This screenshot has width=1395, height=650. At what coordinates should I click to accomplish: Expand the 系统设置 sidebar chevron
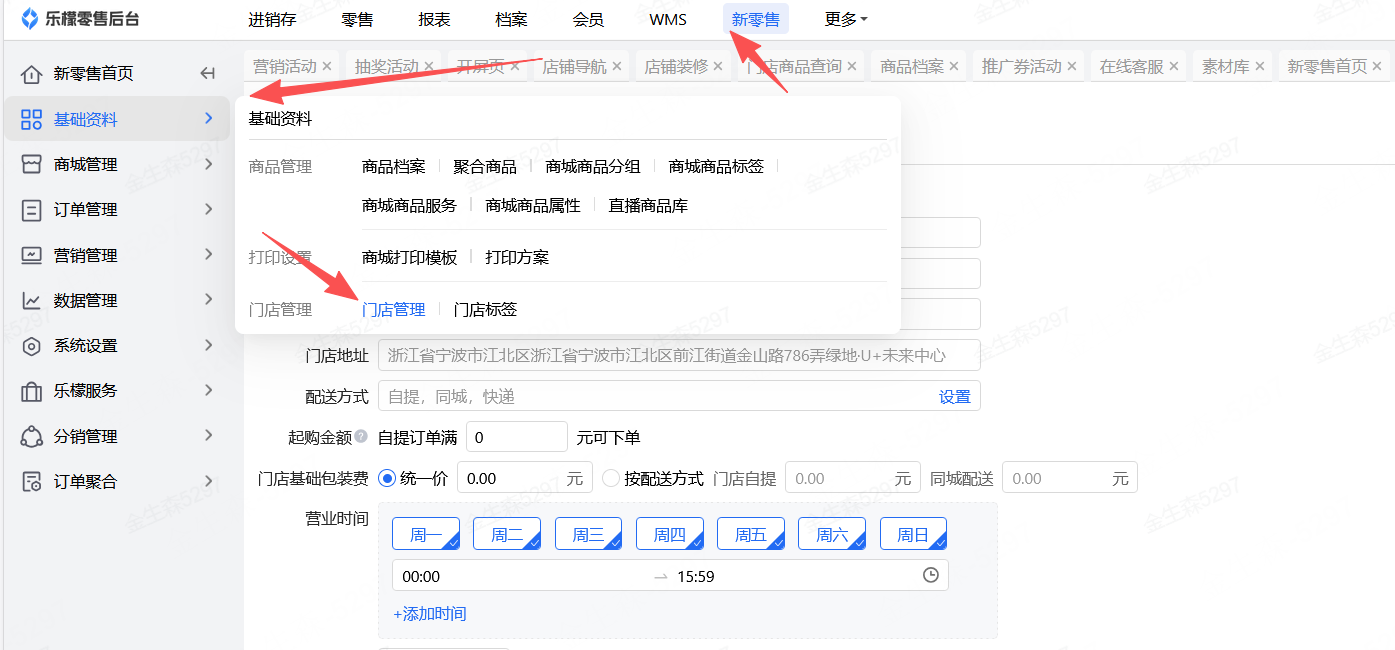tap(208, 345)
